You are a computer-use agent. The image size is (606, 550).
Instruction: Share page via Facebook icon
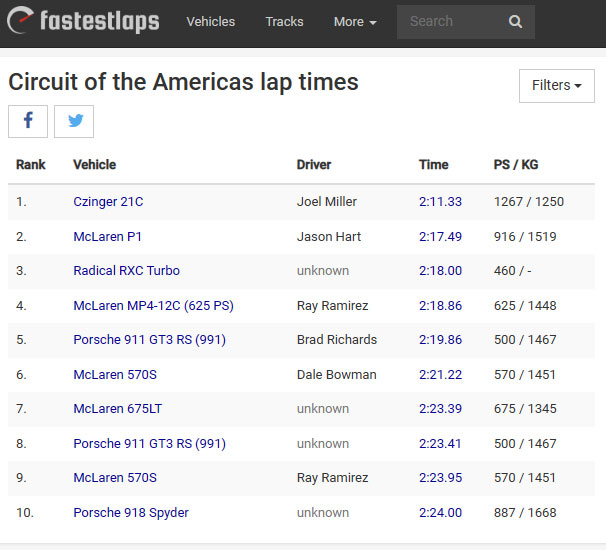(x=28, y=121)
